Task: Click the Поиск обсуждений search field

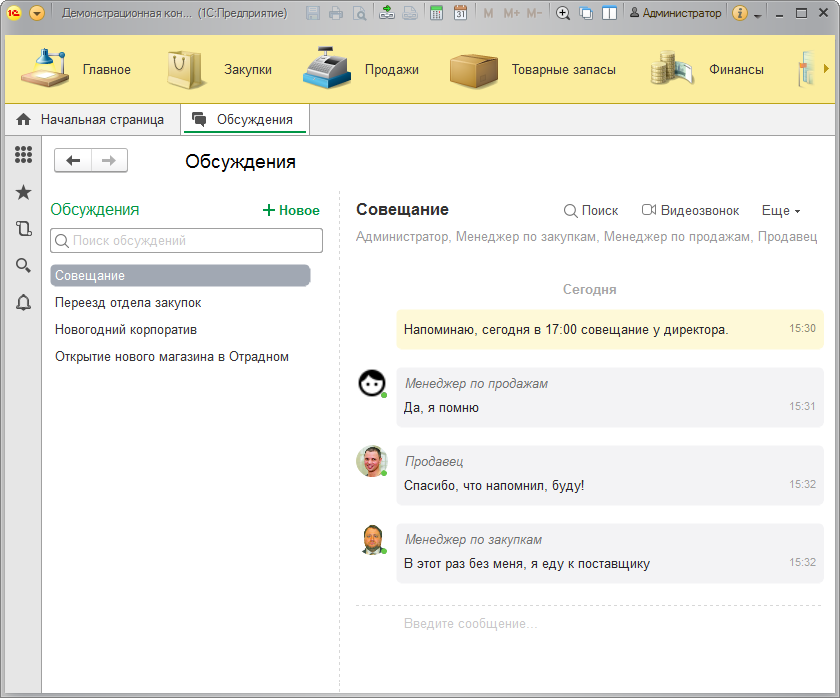Action: (x=187, y=240)
